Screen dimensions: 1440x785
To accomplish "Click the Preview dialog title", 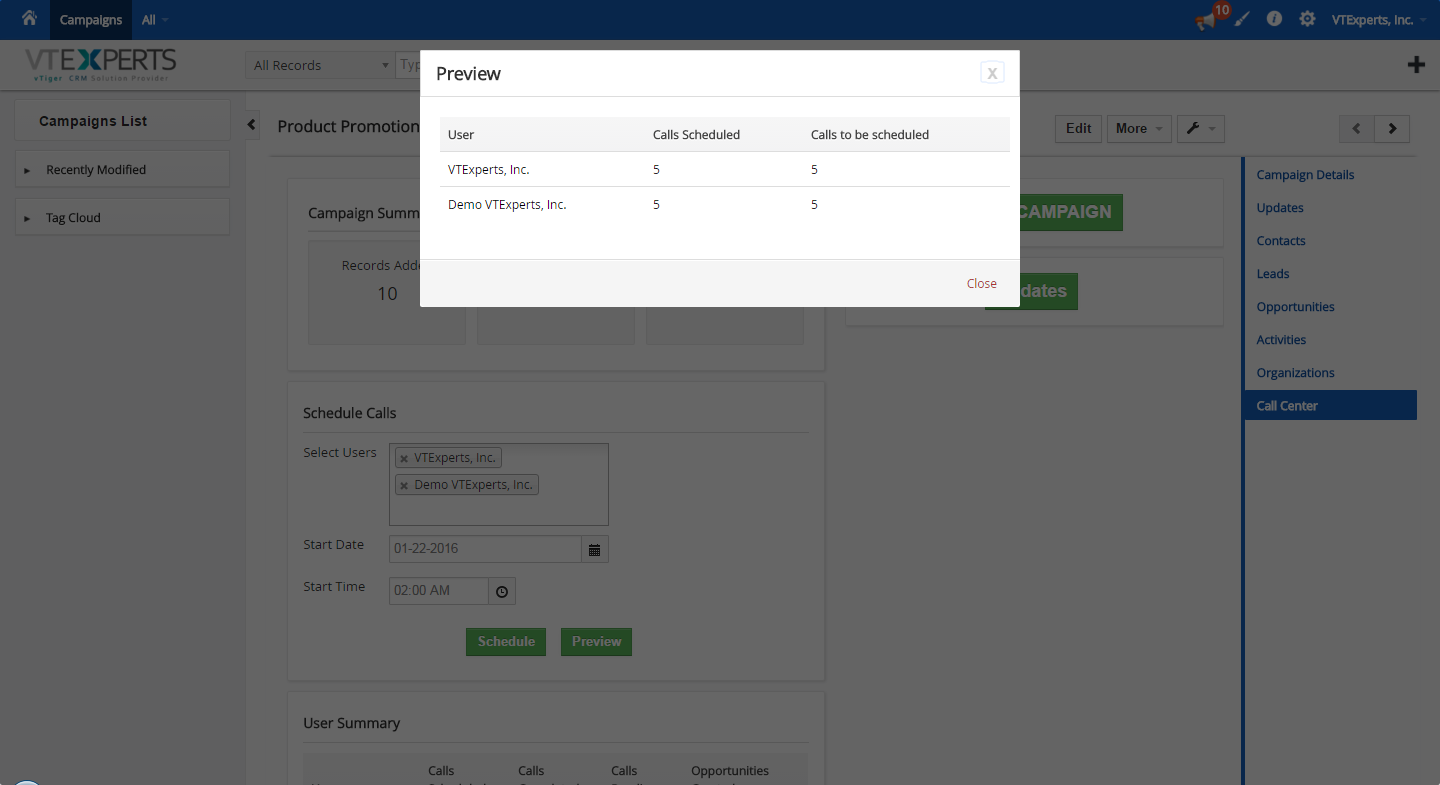I will click(468, 74).
